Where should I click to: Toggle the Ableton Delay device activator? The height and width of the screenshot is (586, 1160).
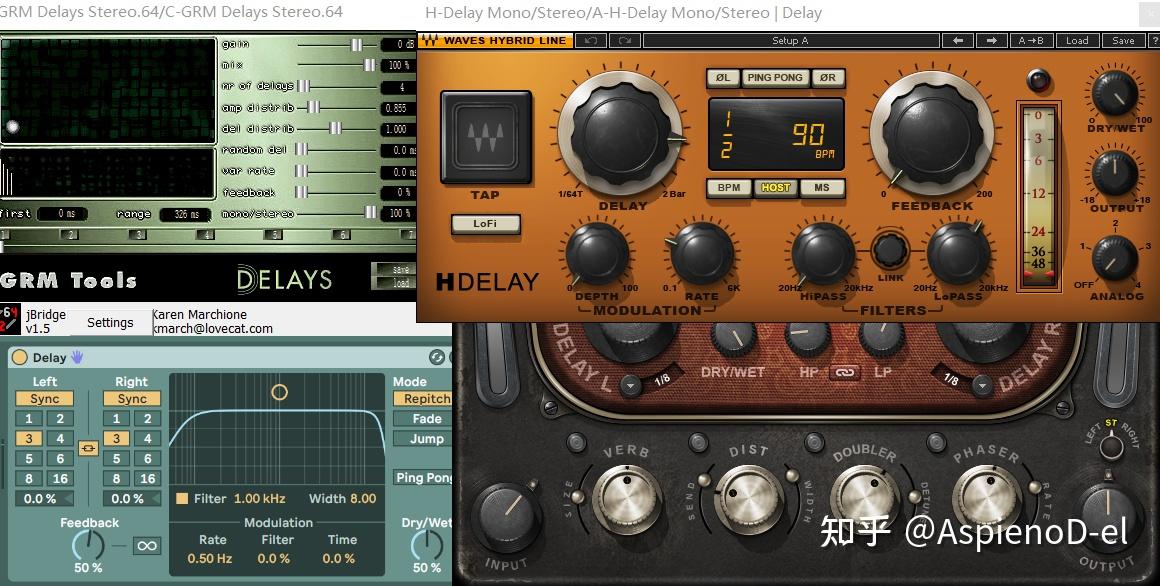coord(19,357)
